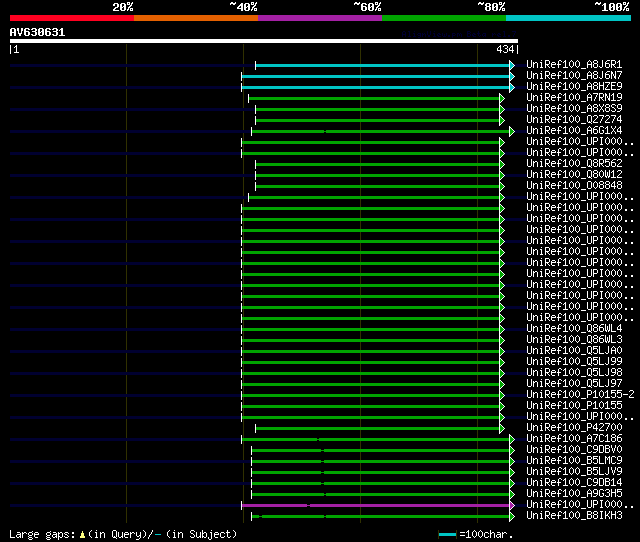Select the UniRef100_P10155 label
Viewport: 640px width, 542px height.
(574, 406)
